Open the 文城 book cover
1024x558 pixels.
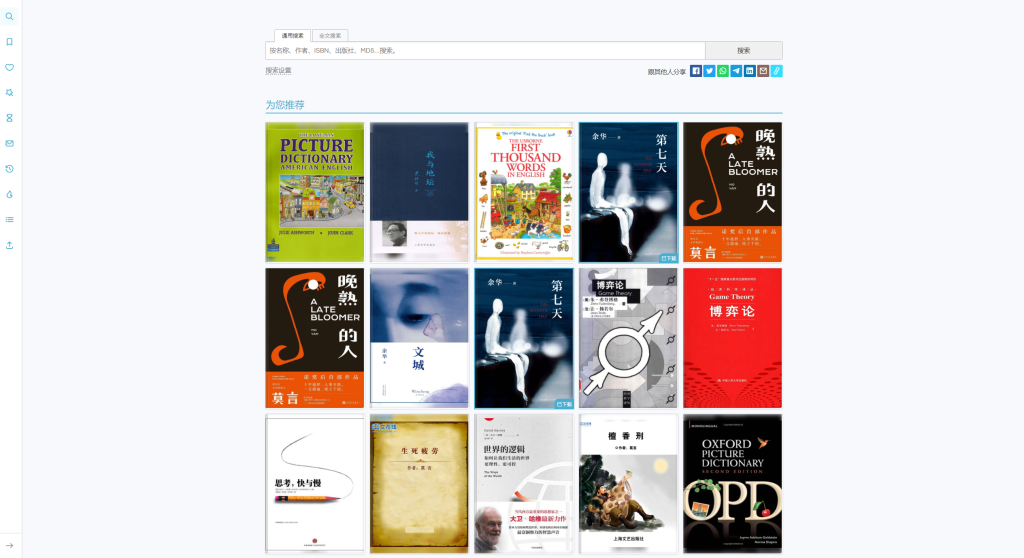[x=419, y=338]
